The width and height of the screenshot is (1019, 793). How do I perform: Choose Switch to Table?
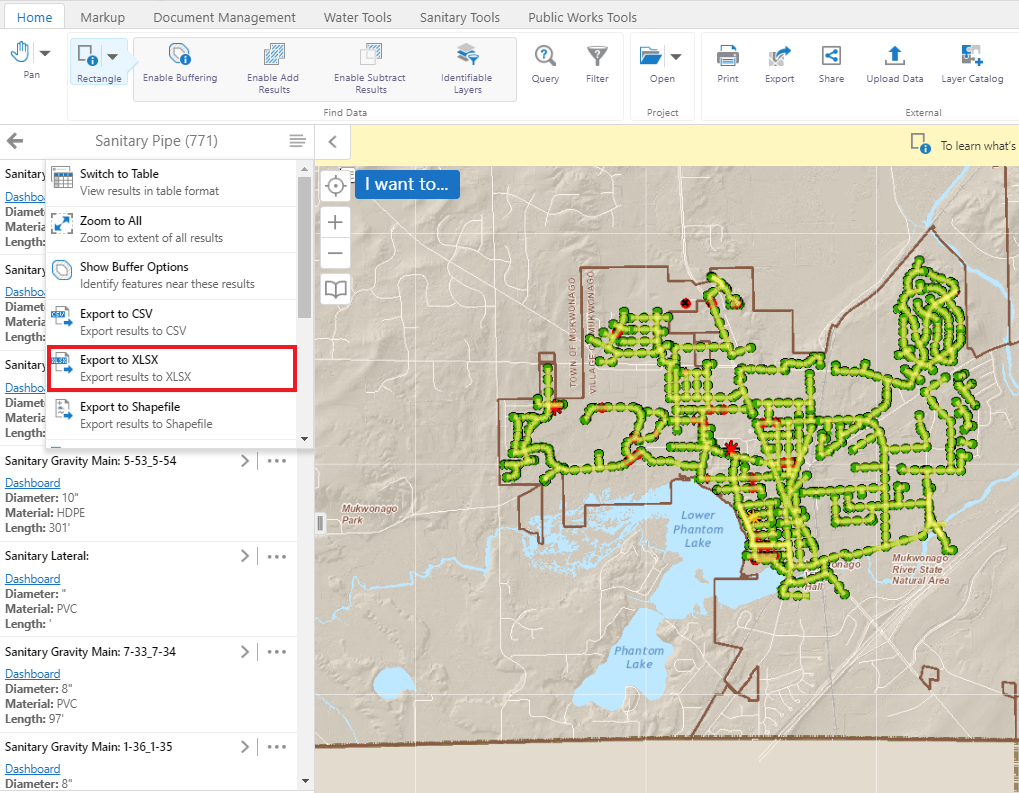pos(172,182)
